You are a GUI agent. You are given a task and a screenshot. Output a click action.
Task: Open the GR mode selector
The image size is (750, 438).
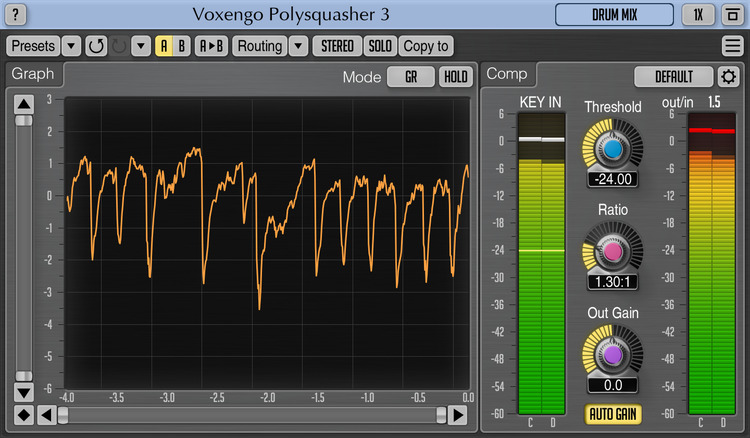tap(411, 77)
